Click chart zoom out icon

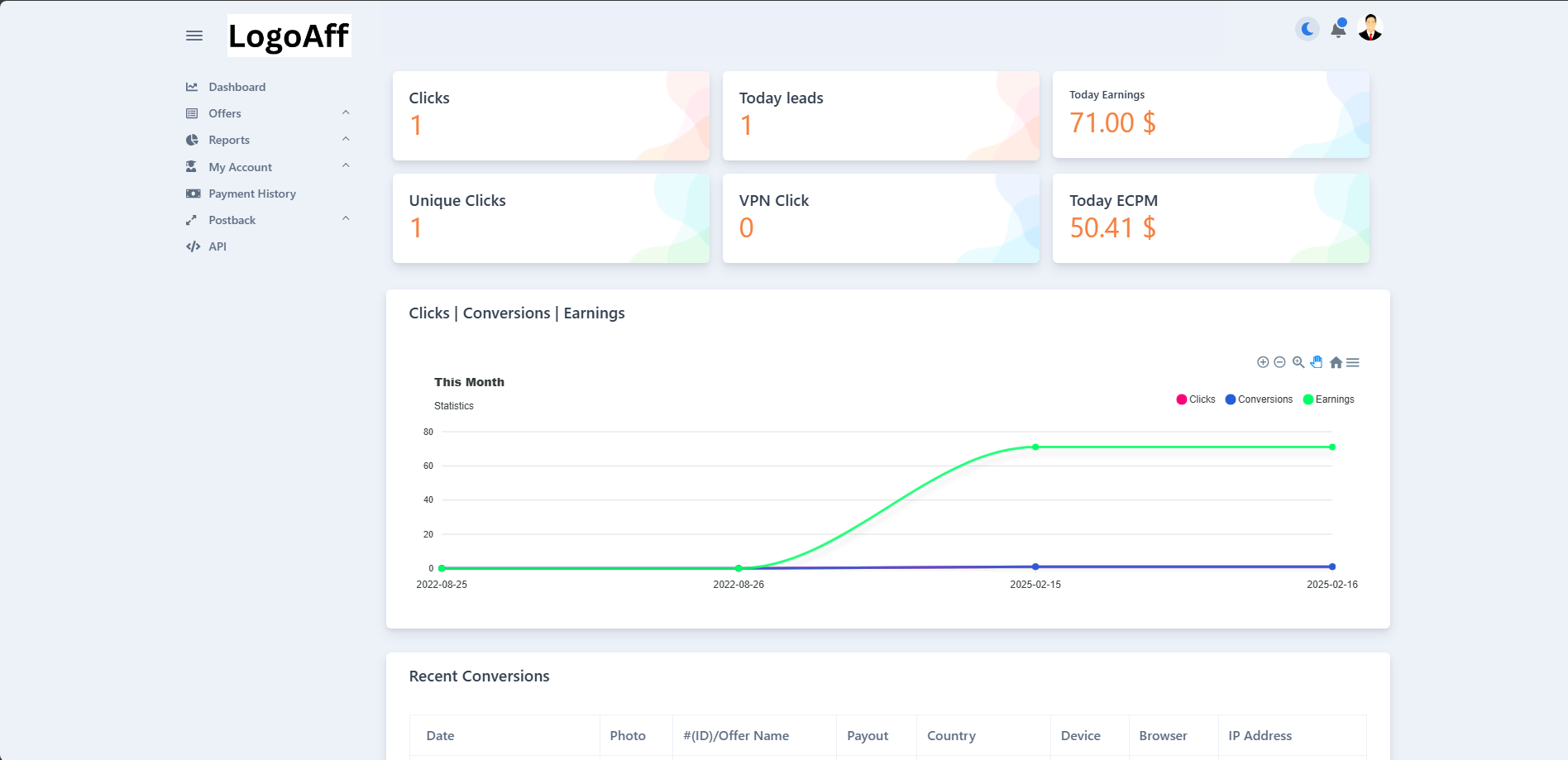click(x=1279, y=362)
